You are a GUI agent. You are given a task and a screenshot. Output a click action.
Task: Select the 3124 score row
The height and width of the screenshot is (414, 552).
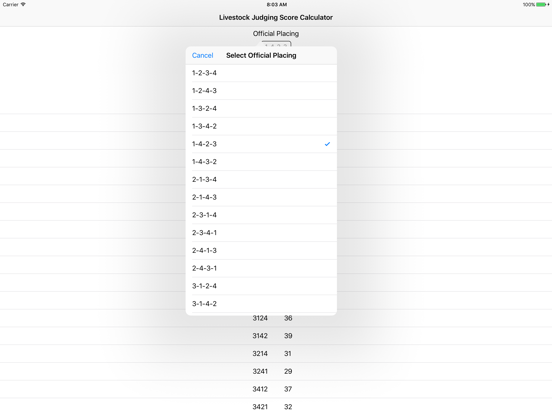(276, 318)
